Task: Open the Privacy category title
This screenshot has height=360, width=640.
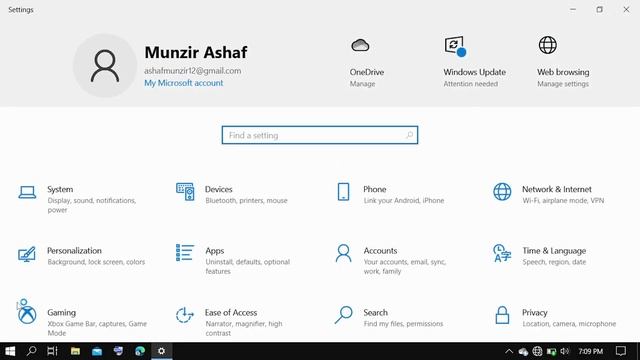Action: (535, 313)
